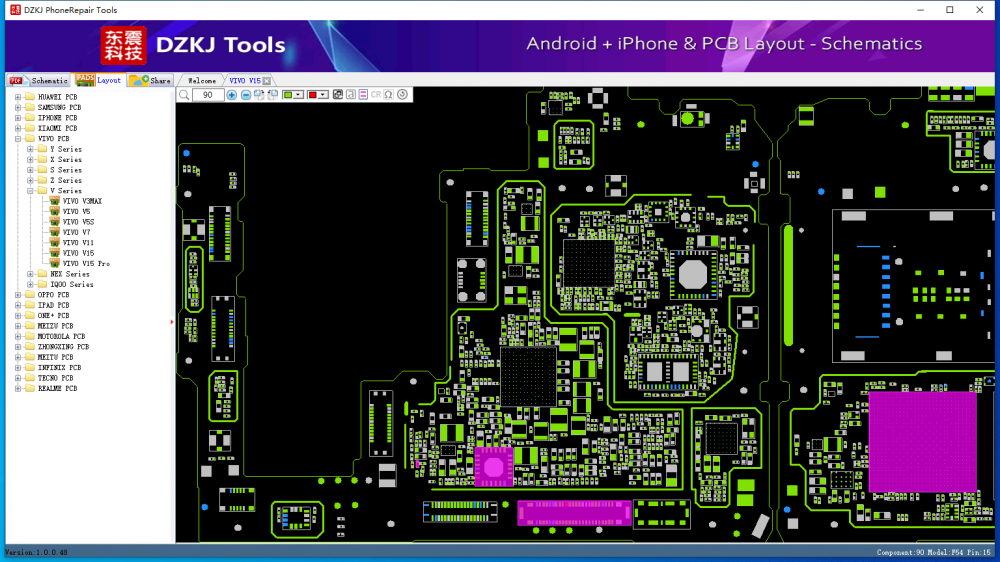The image size is (1000, 562).
Task: Collapse the V Series folder
Action: click(x=30, y=191)
